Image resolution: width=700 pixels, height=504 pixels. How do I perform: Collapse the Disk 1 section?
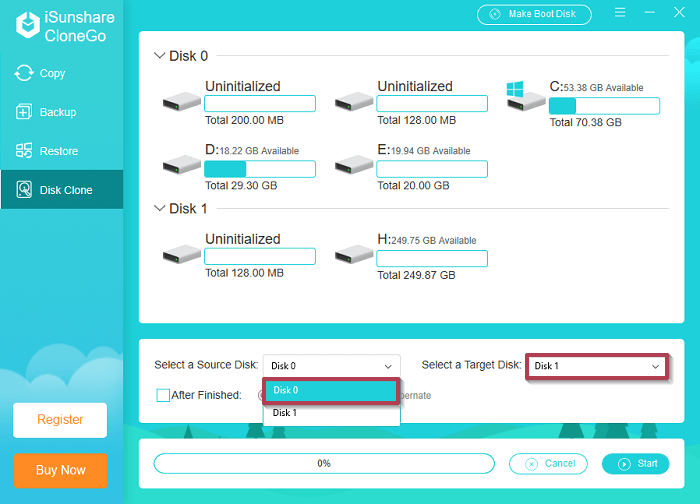click(160, 208)
